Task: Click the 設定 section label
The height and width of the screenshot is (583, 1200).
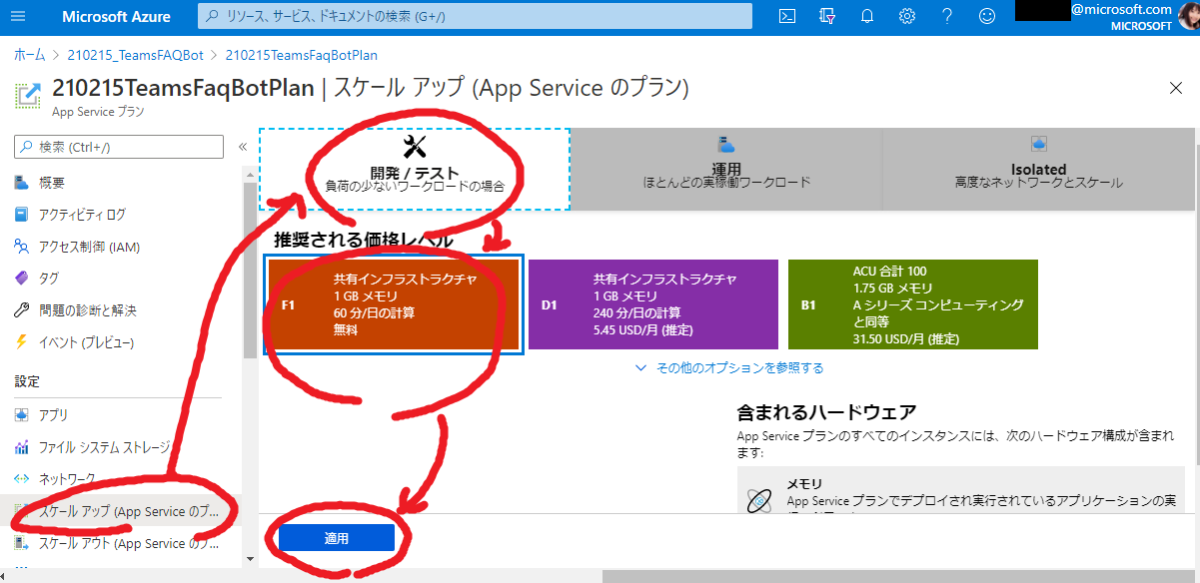Action: pyautogui.click(x=27, y=381)
